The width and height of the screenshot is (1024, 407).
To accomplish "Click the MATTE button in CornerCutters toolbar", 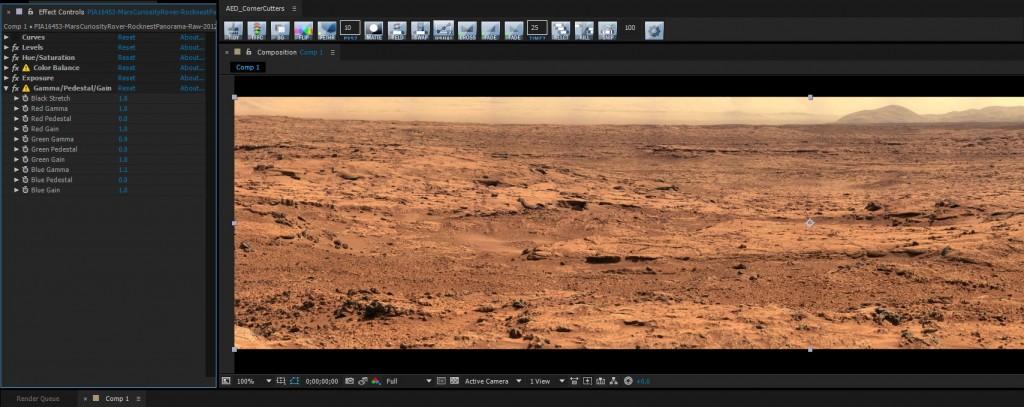I will (x=374, y=29).
